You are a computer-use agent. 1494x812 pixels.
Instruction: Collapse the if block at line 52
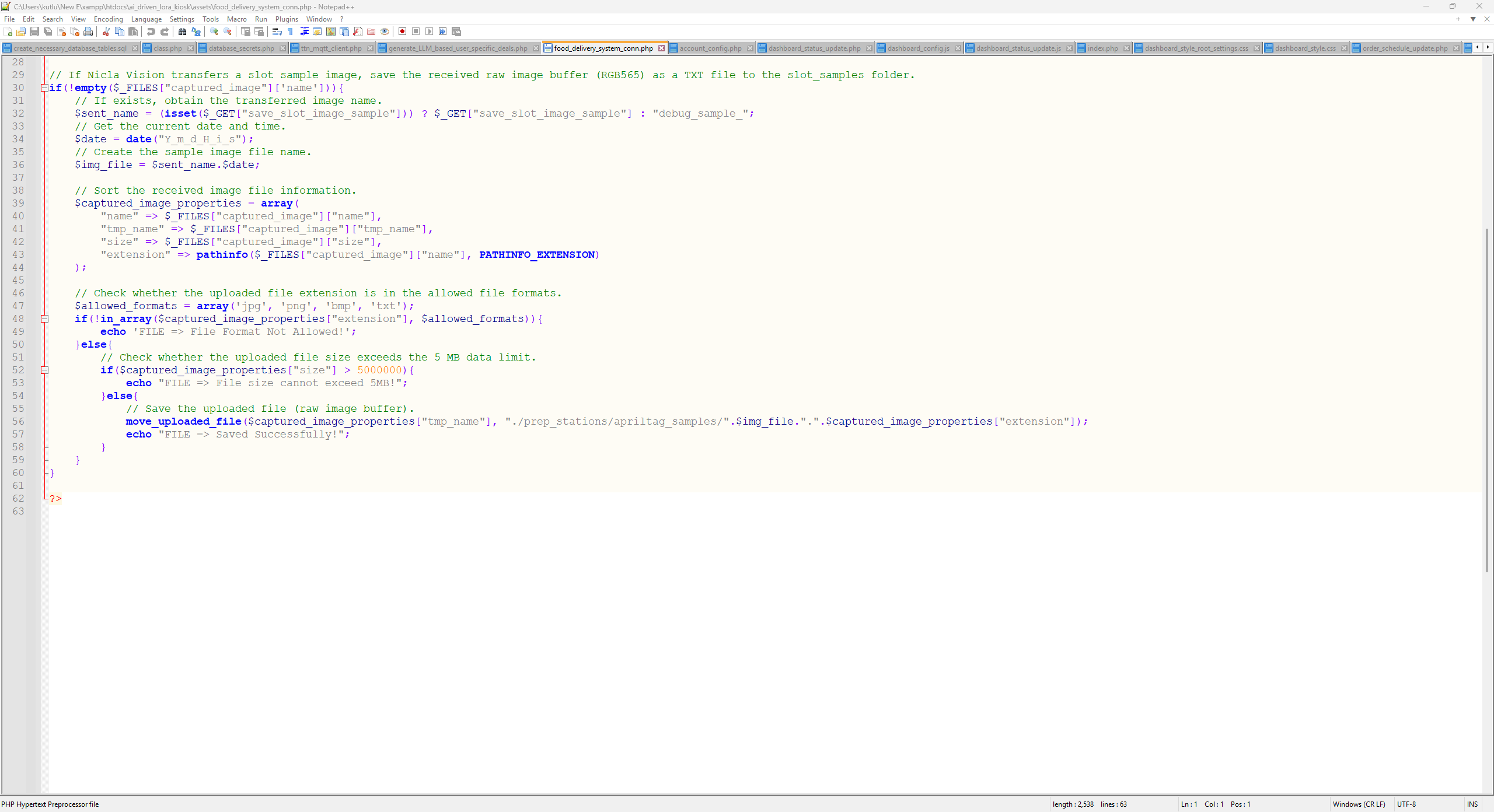(x=44, y=370)
